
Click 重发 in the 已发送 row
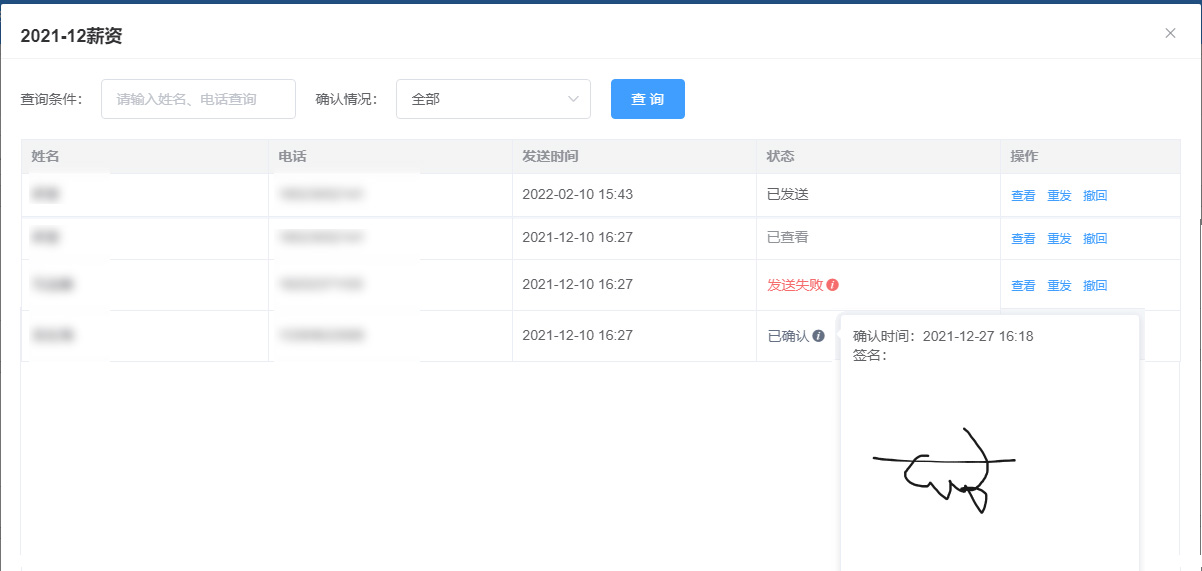1059,196
